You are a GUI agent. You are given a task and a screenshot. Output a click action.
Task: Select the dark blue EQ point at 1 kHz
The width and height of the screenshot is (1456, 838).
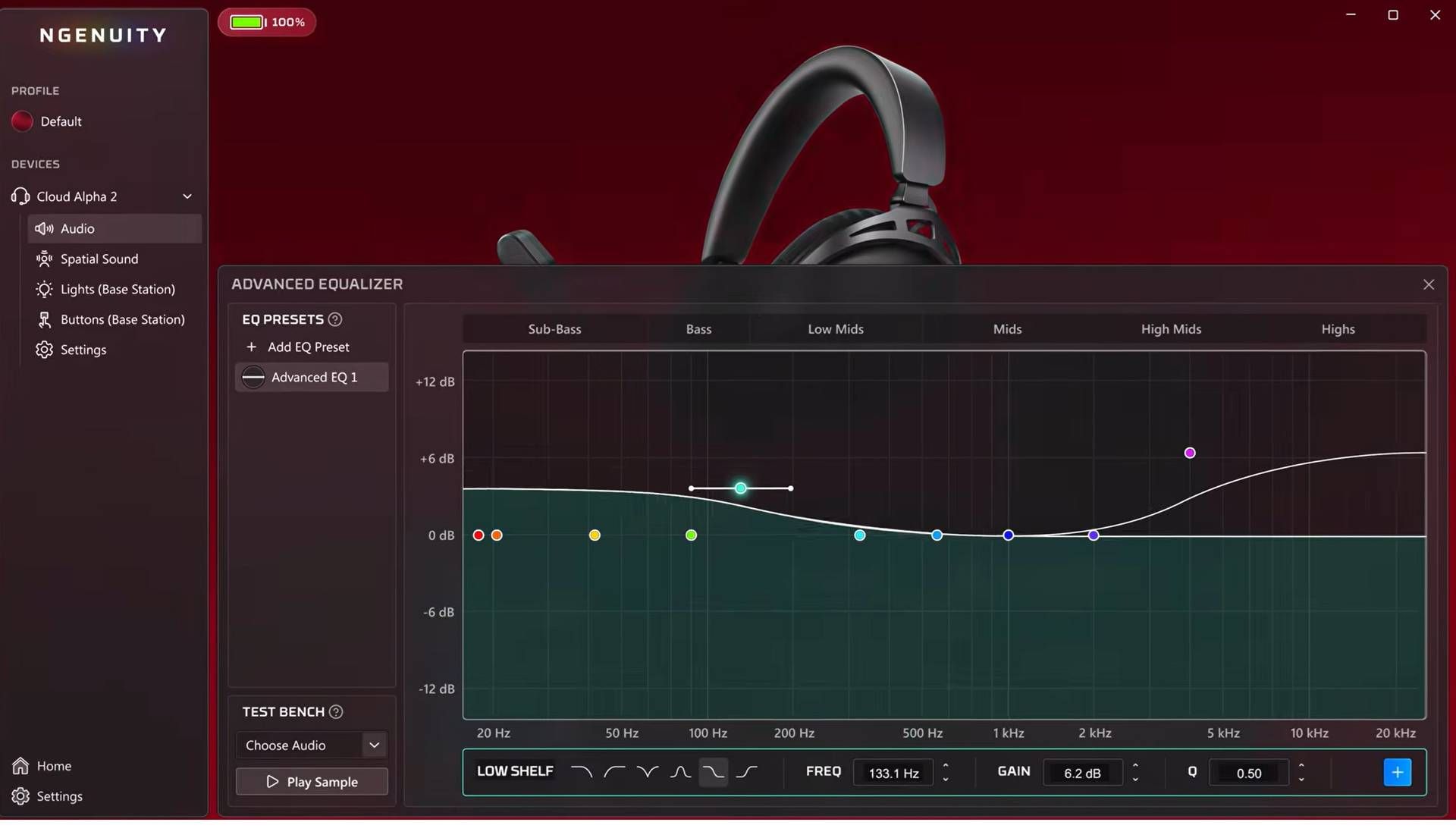click(x=1008, y=535)
